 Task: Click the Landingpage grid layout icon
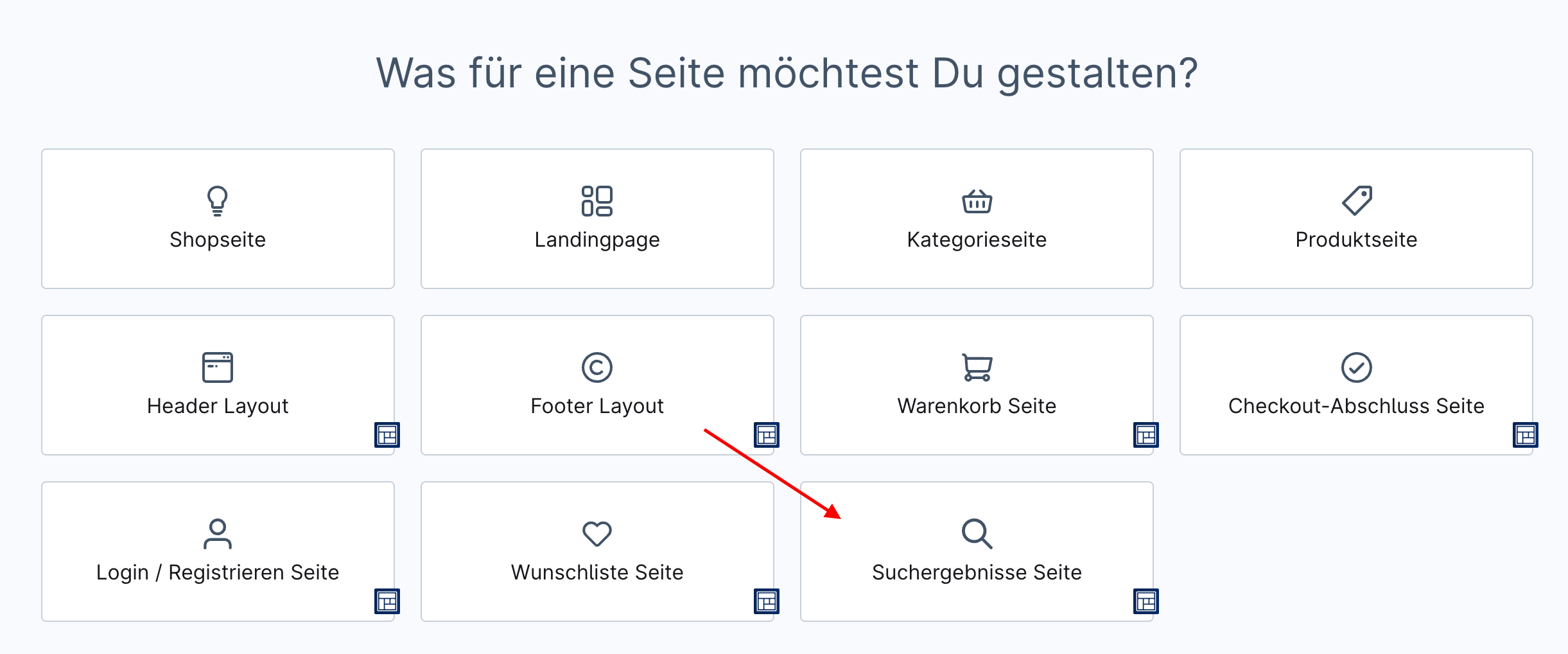click(597, 200)
